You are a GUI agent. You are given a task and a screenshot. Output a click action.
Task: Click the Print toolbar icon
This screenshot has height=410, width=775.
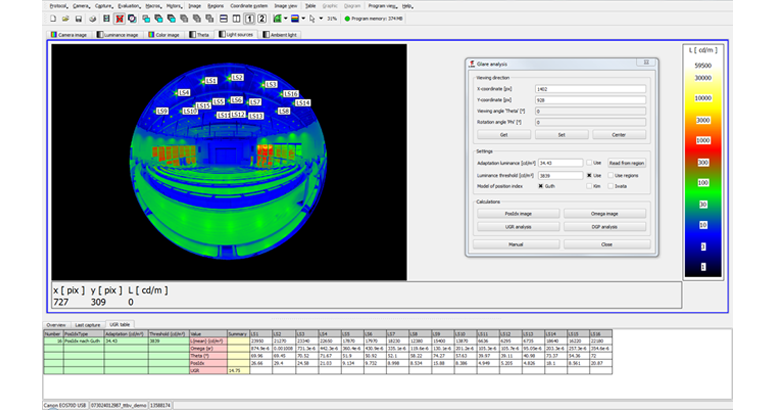pyautogui.click(x=92, y=19)
